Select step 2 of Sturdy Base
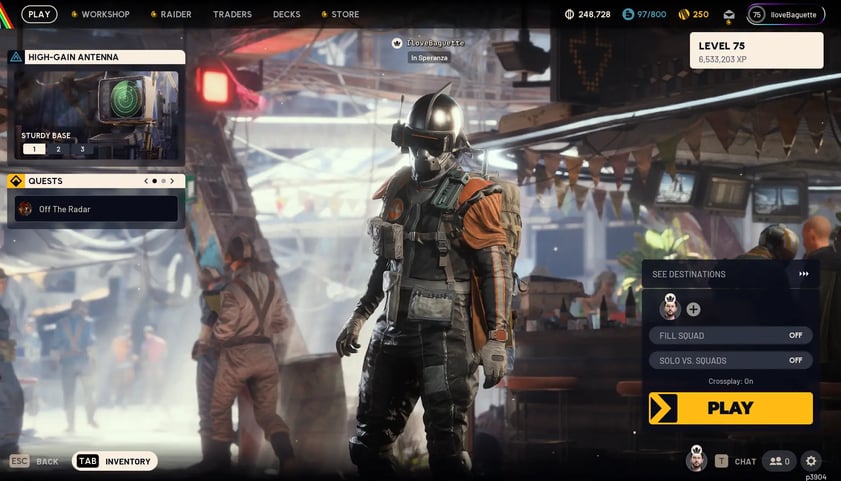The width and height of the screenshot is (841, 481). pos(58,149)
